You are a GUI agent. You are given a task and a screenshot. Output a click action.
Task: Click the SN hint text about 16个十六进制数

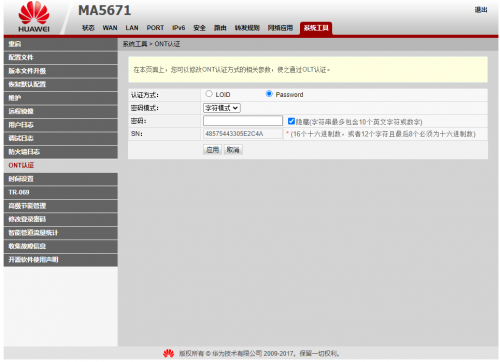coord(383,134)
